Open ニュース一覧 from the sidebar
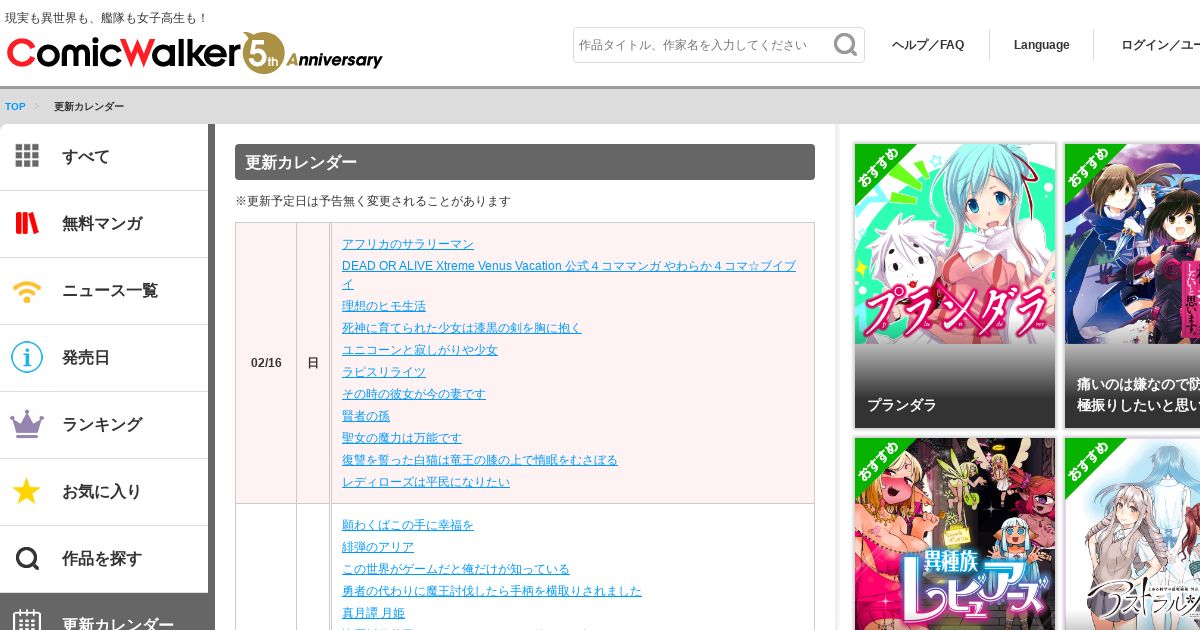 click(x=104, y=291)
